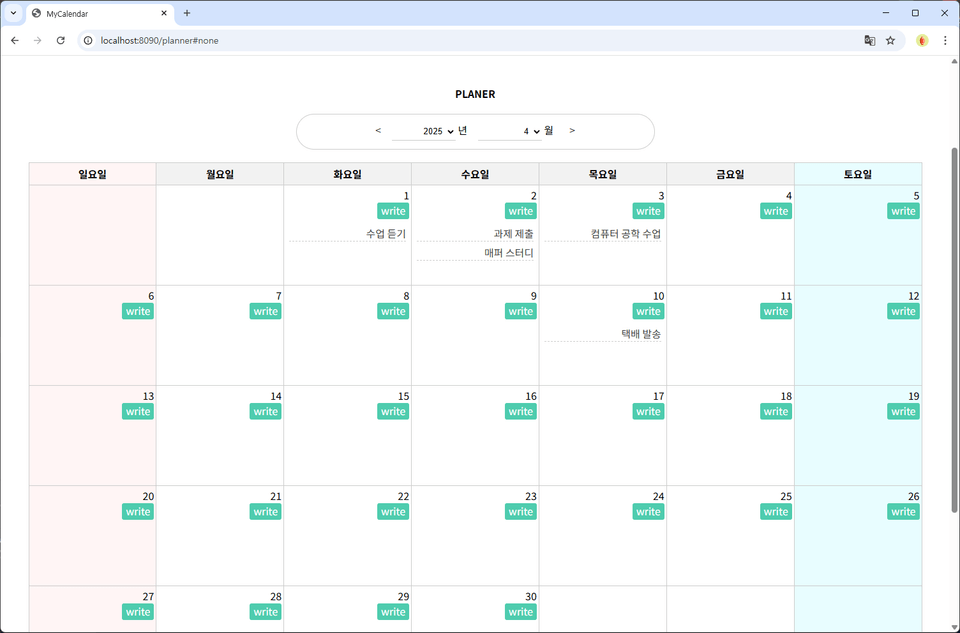
Task: Click write button for April 25
Action: pyautogui.click(x=776, y=512)
